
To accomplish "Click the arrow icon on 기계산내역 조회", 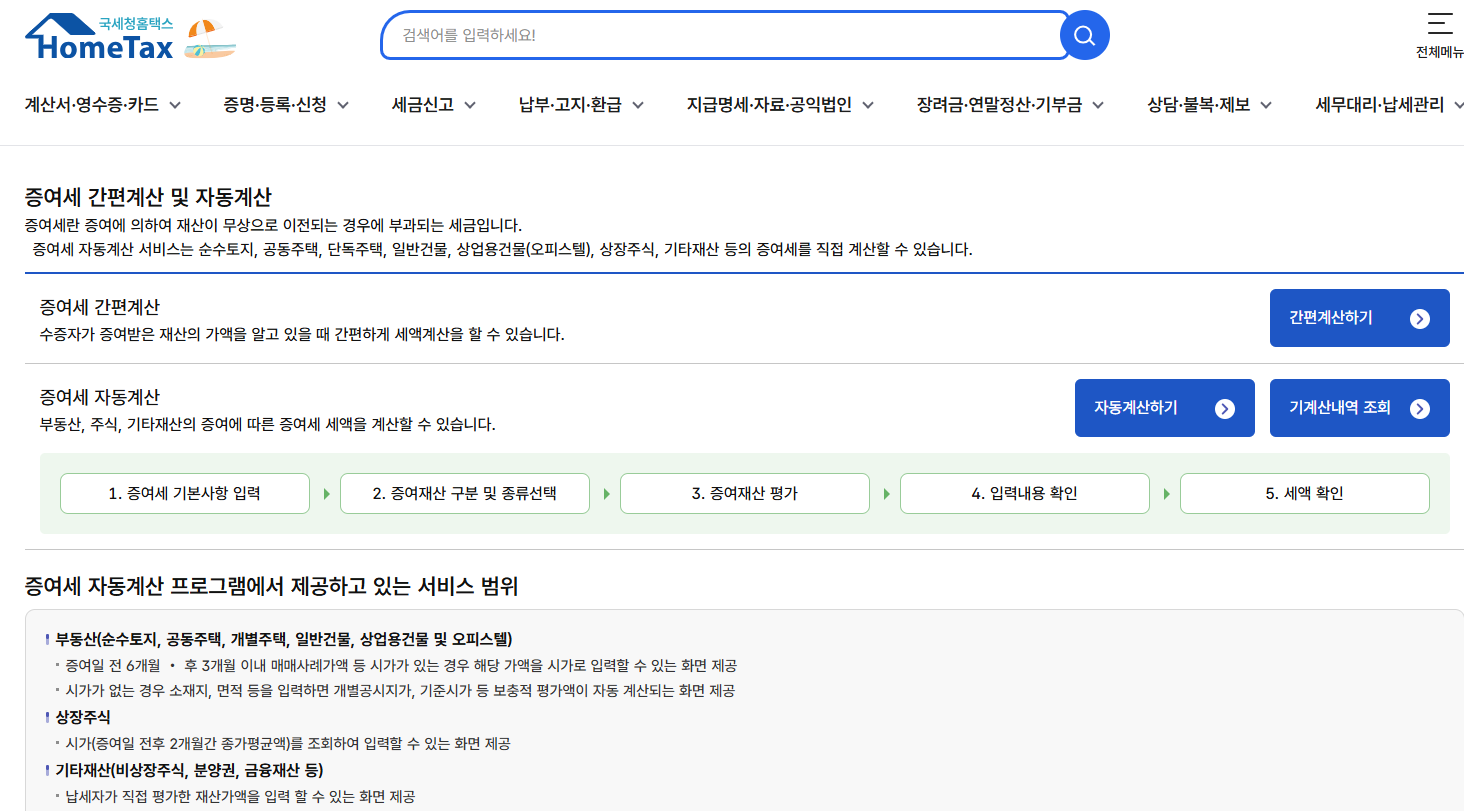I will coord(1418,407).
